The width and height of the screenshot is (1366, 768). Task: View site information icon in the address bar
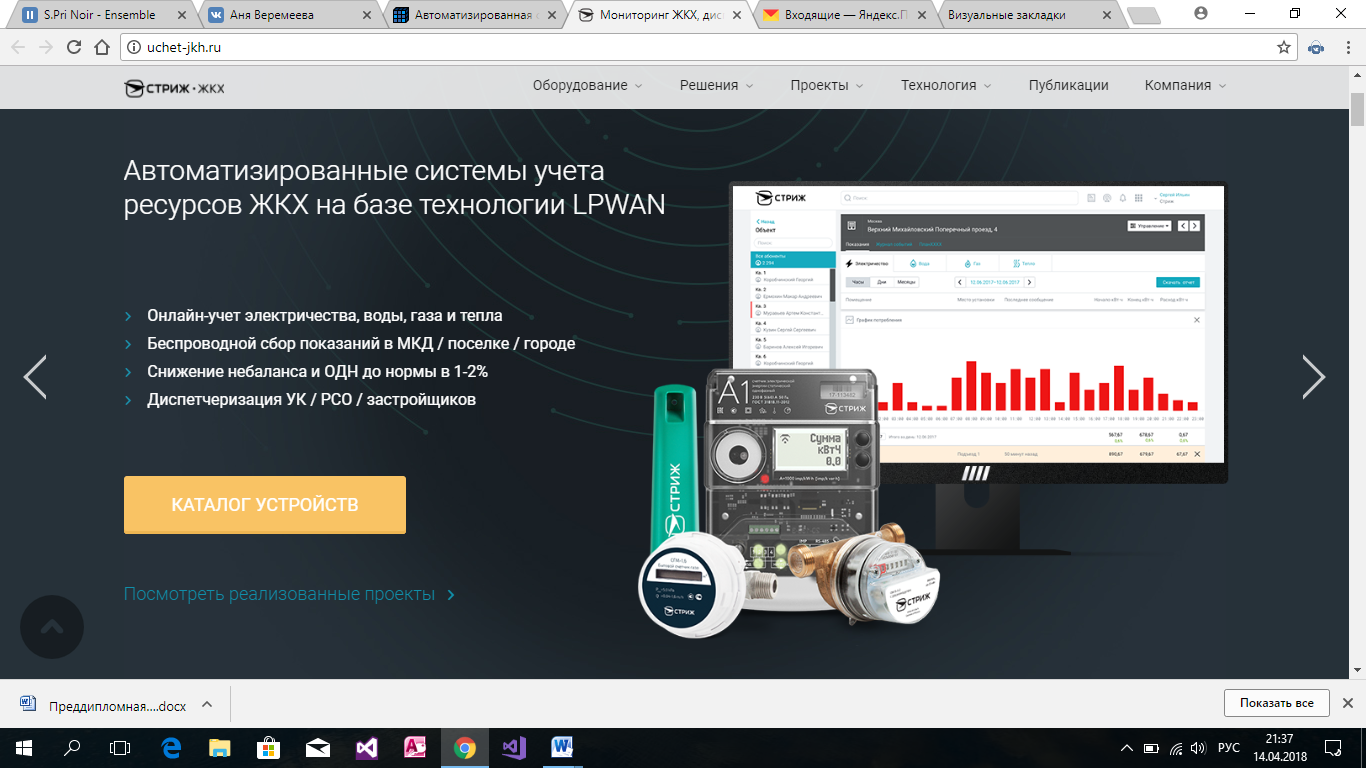coord(133,47)
